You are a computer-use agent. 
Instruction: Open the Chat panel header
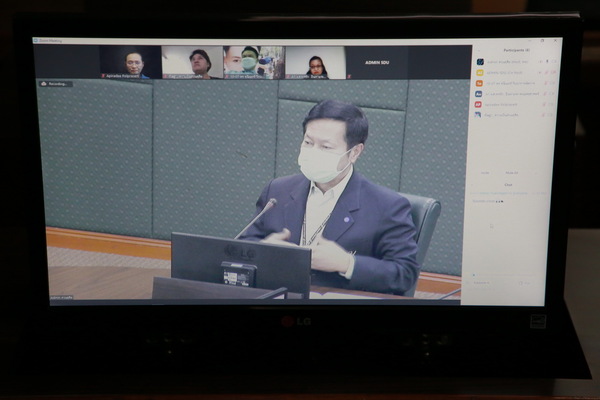pyautogui.click(x=508, y=184)
